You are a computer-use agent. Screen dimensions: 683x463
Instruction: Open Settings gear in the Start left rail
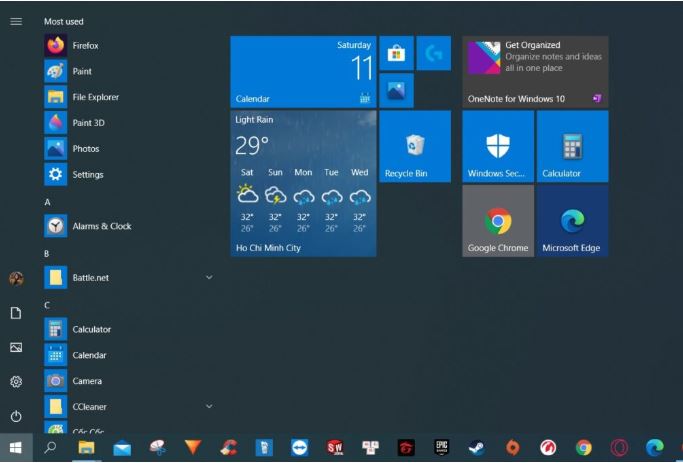pyautogui.click(x=16, y=382)
